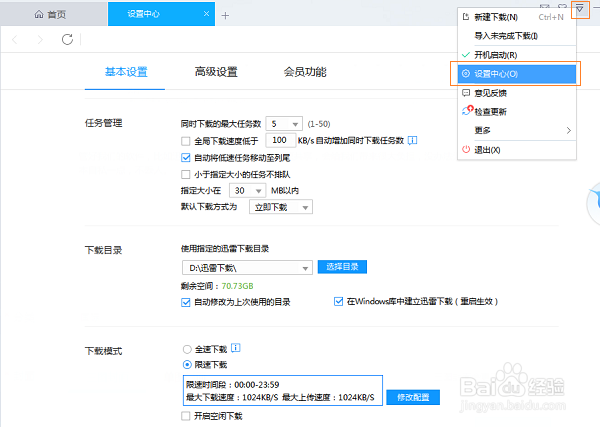Click the 新建下载 document icon
The height and width of the screenshot is (427, 600).
[x=466, y=17]
